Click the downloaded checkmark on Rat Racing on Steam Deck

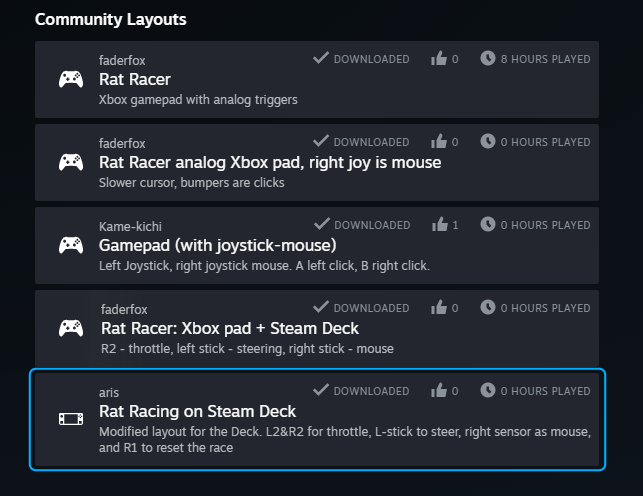click(321, 390)
